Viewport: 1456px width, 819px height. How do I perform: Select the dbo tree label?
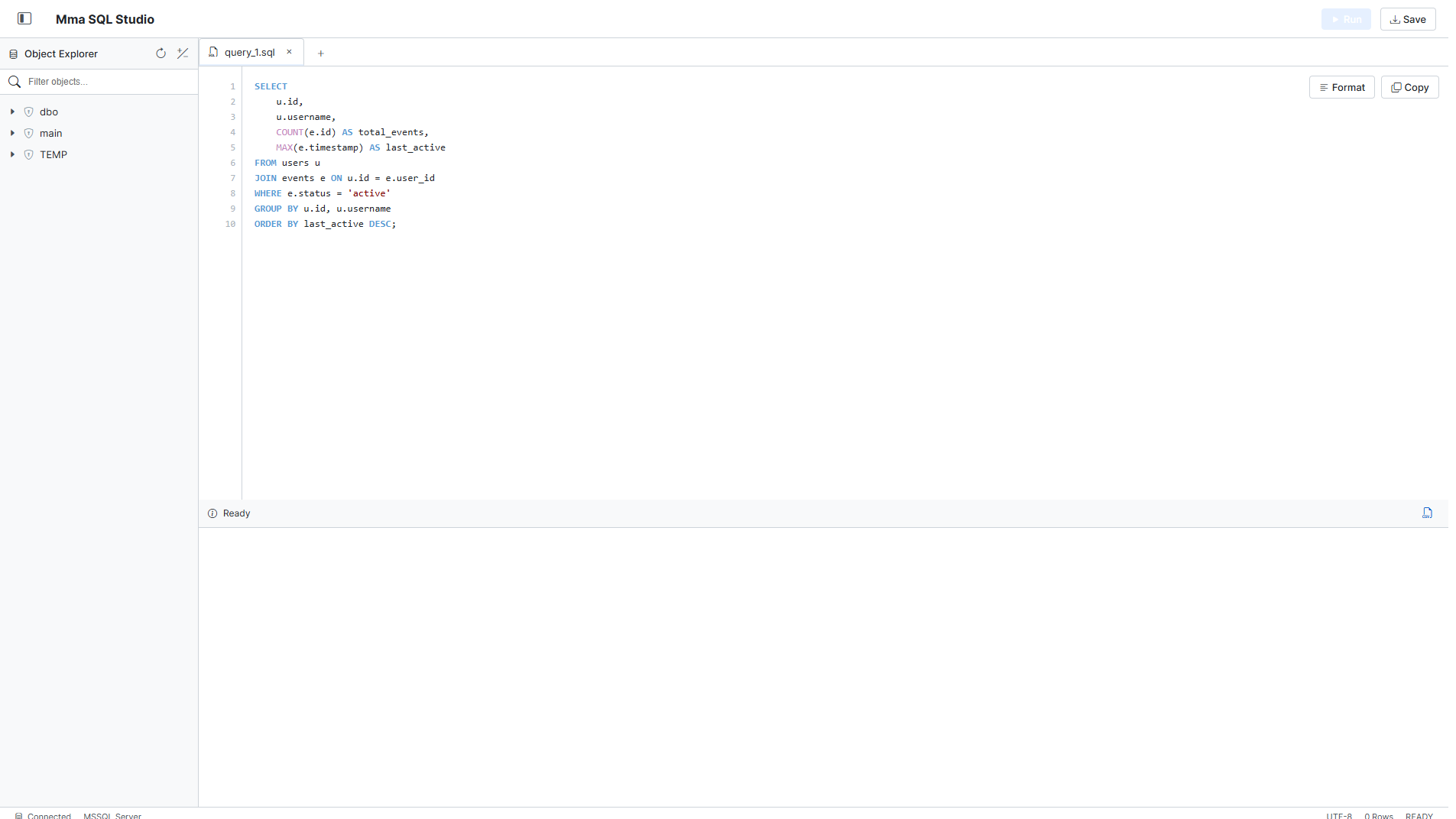click(49, 112)
